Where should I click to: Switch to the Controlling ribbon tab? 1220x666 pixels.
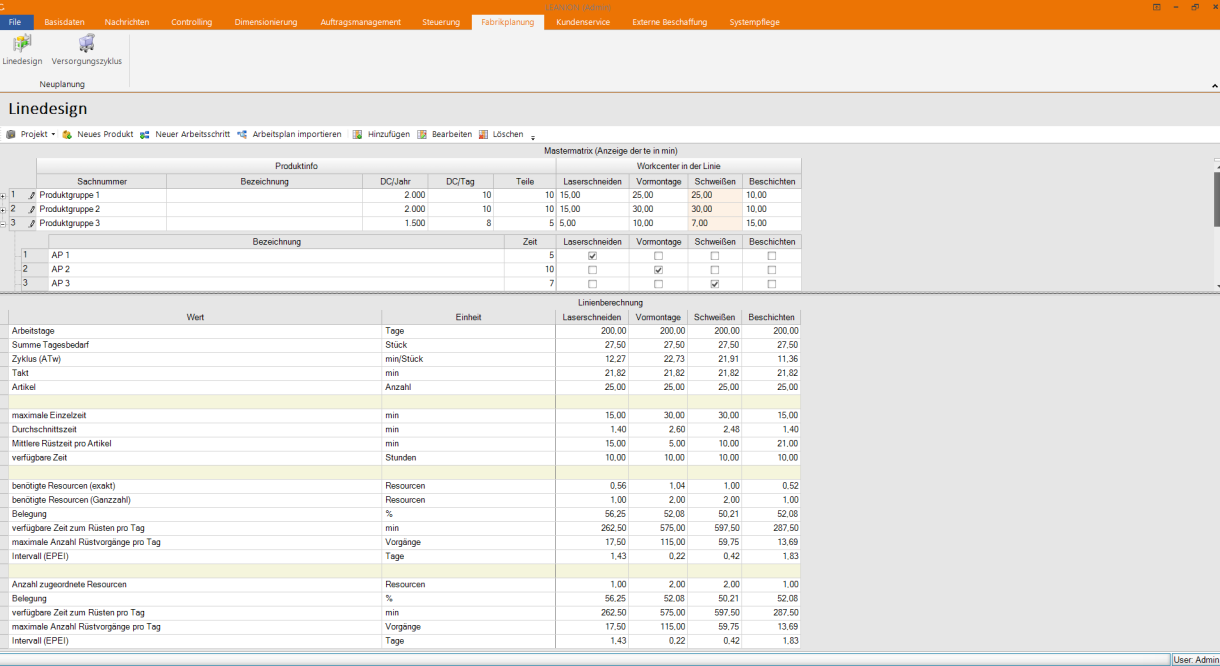coord(191,22)
